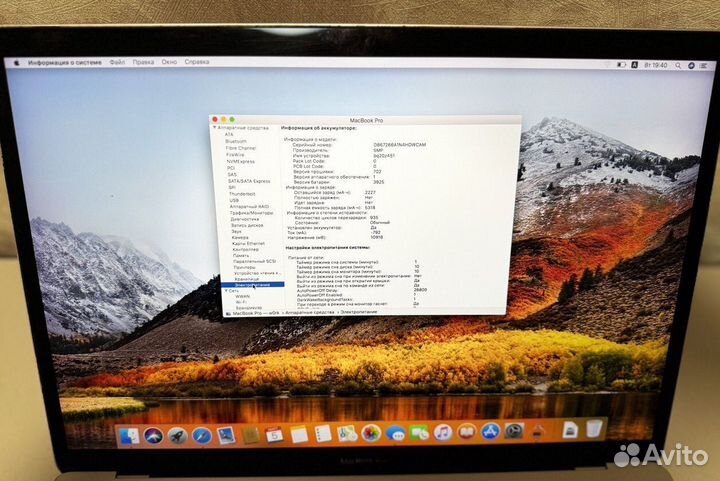Select SPI in the sidebar
This screenshot has width=720, height=481.
click(x=232, y=187)
